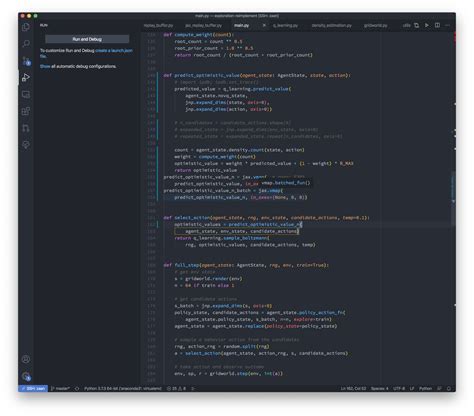Click the Ln, Col cursor position indicator
This screenshot has height=416, width=474.
[x=353, y=389]
